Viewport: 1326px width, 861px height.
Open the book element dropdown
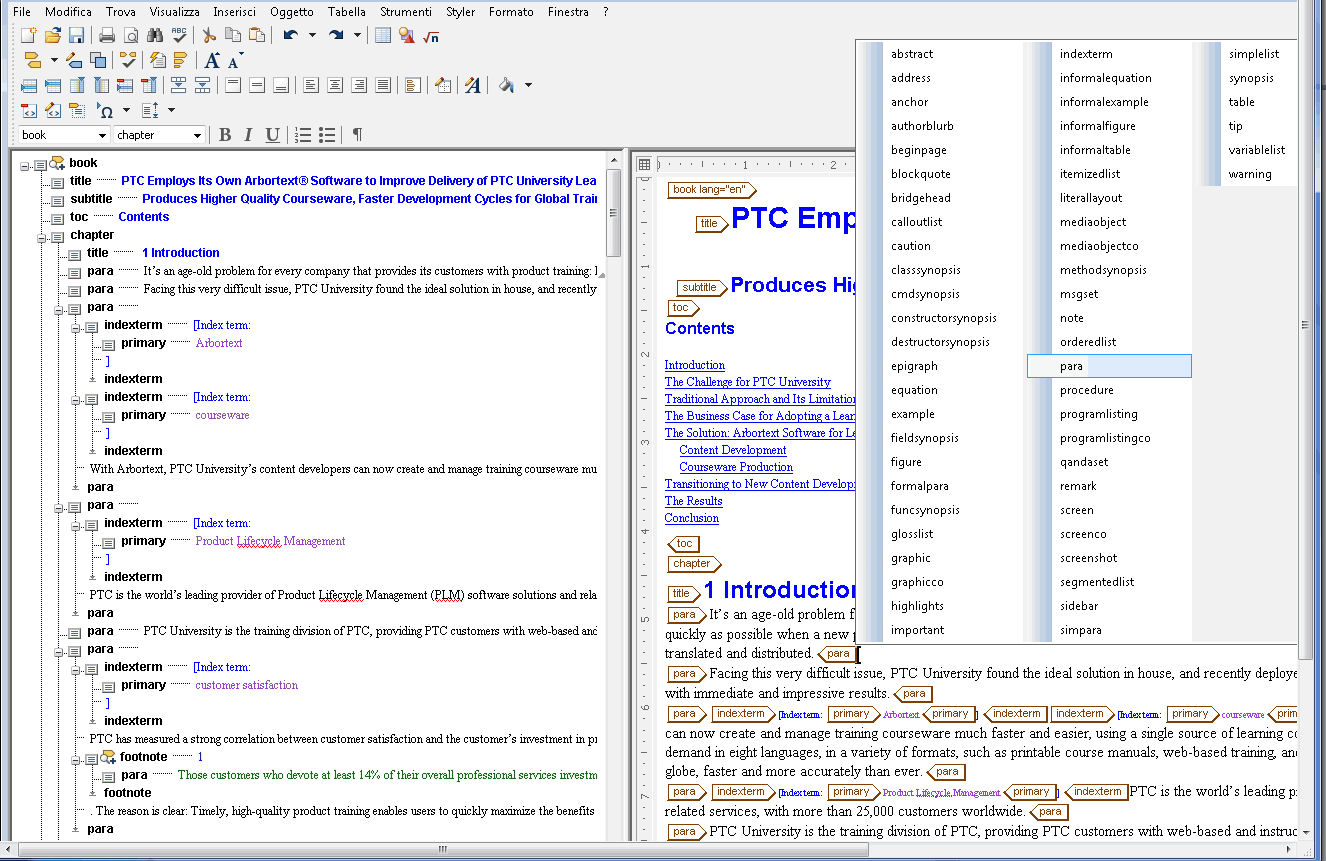tap(102, 135)
